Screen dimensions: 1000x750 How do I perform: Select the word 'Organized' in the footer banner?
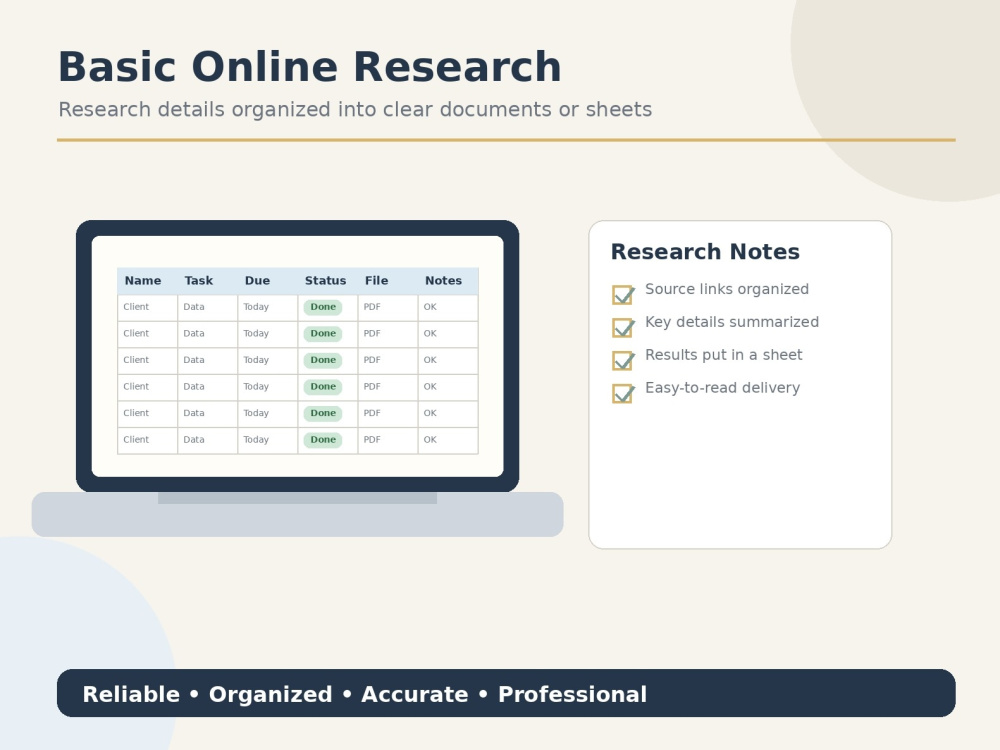270,694
